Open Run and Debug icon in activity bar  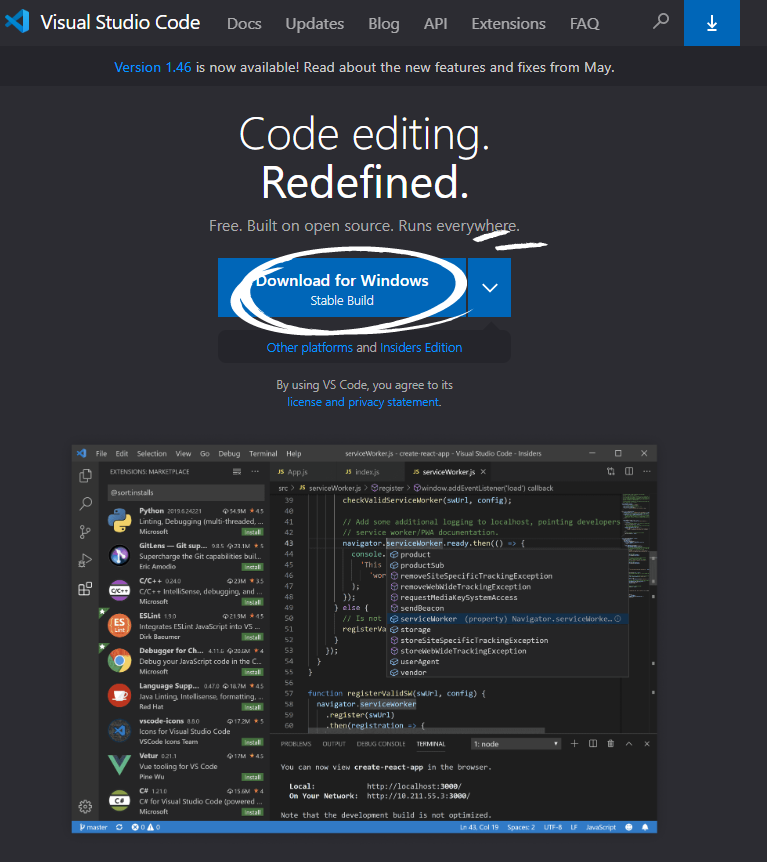pyautogui.click(x=85, y=560)
